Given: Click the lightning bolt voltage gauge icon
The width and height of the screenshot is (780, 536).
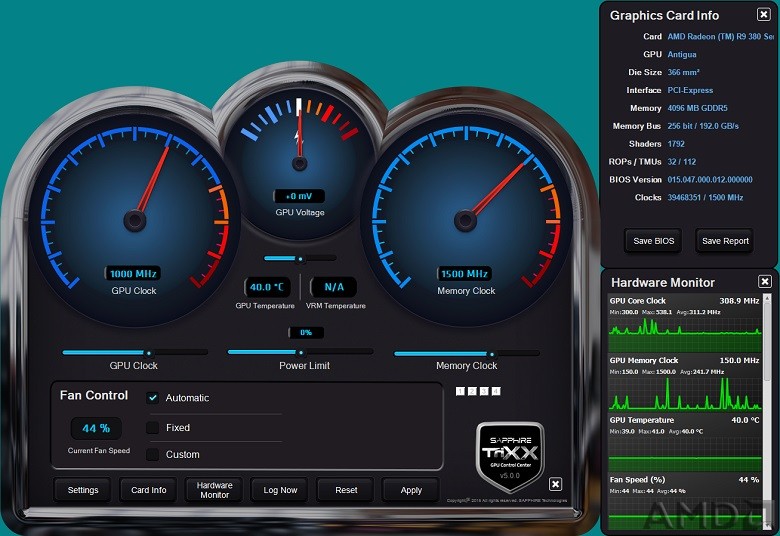Looking at the screenshot, I should point(298,138).
